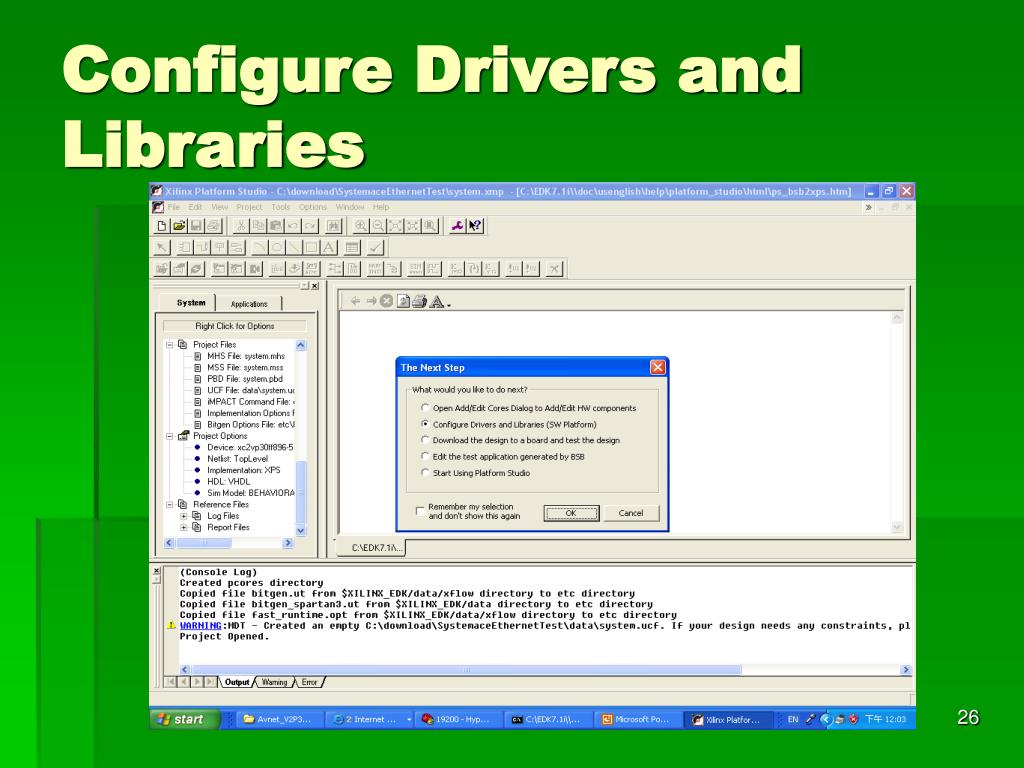Click the X icon ending the bottom toolbar
The width and height of the screenshot is (1024, 768).
click(554, 268)
